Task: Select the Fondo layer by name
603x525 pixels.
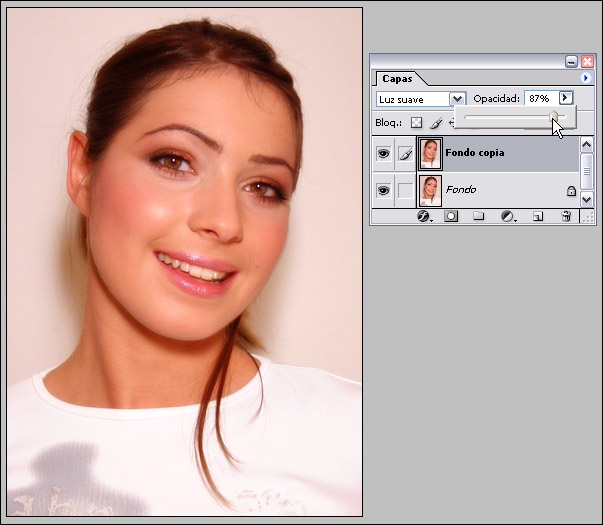Action: coord(461,190)
